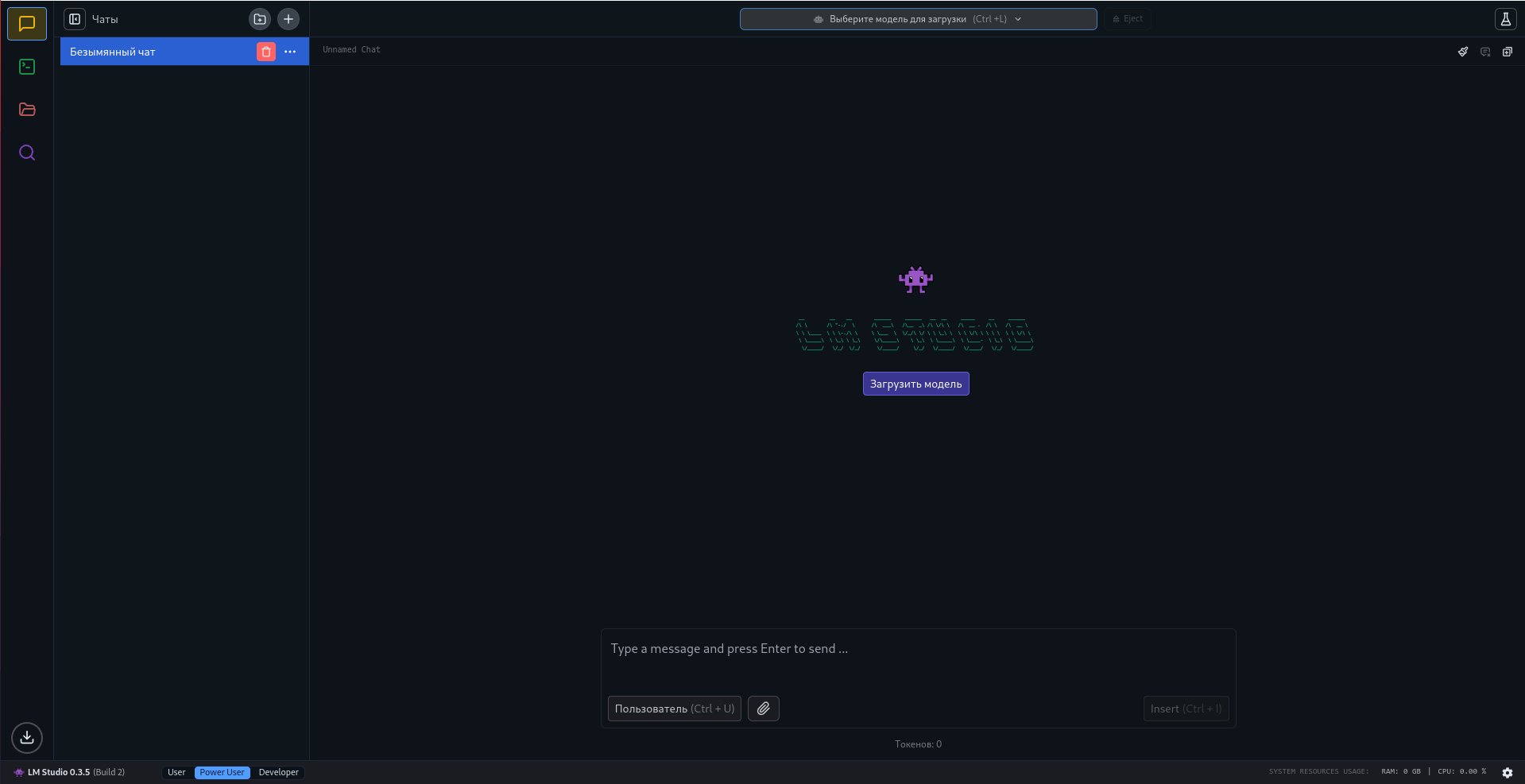Viewport: 1525px width, 784px height.
Task: Click the chat appearance icon in header
Action: 1485,52
